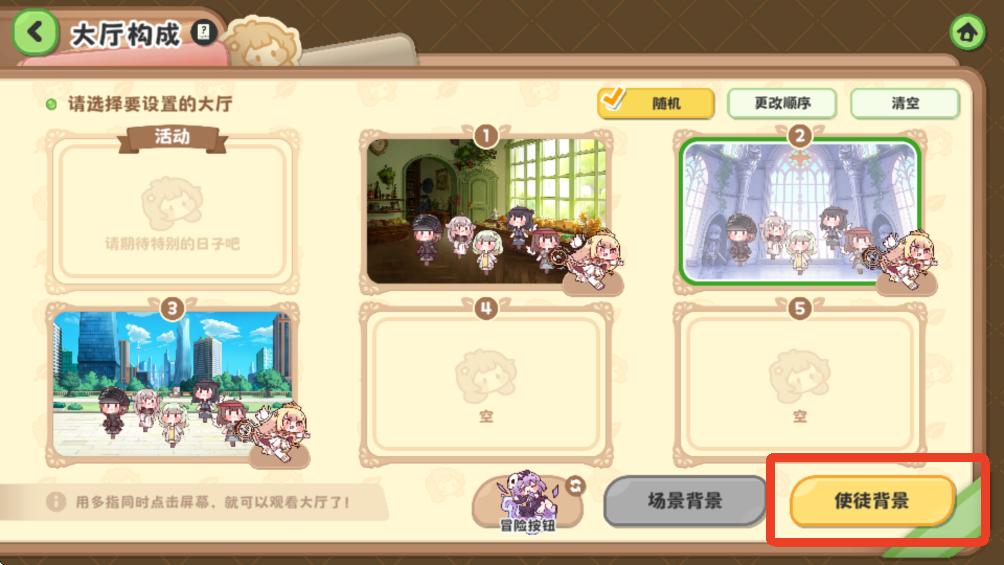
Task: Open the home icon button
Action: coord(967,31)
